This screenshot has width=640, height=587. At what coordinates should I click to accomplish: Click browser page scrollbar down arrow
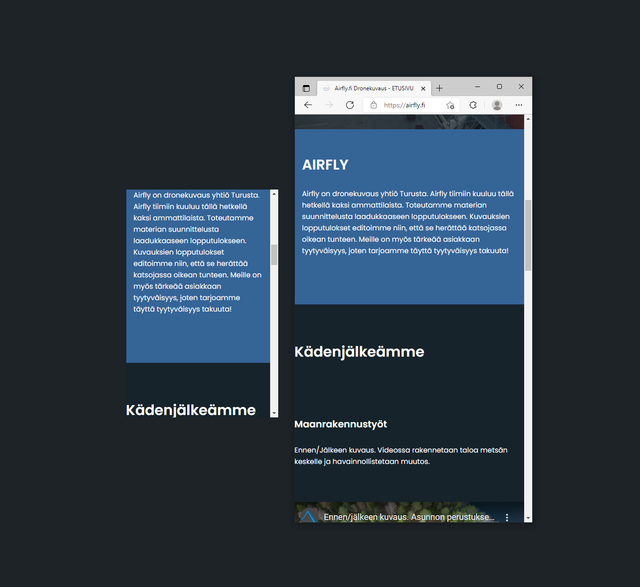tap(528, 518)
